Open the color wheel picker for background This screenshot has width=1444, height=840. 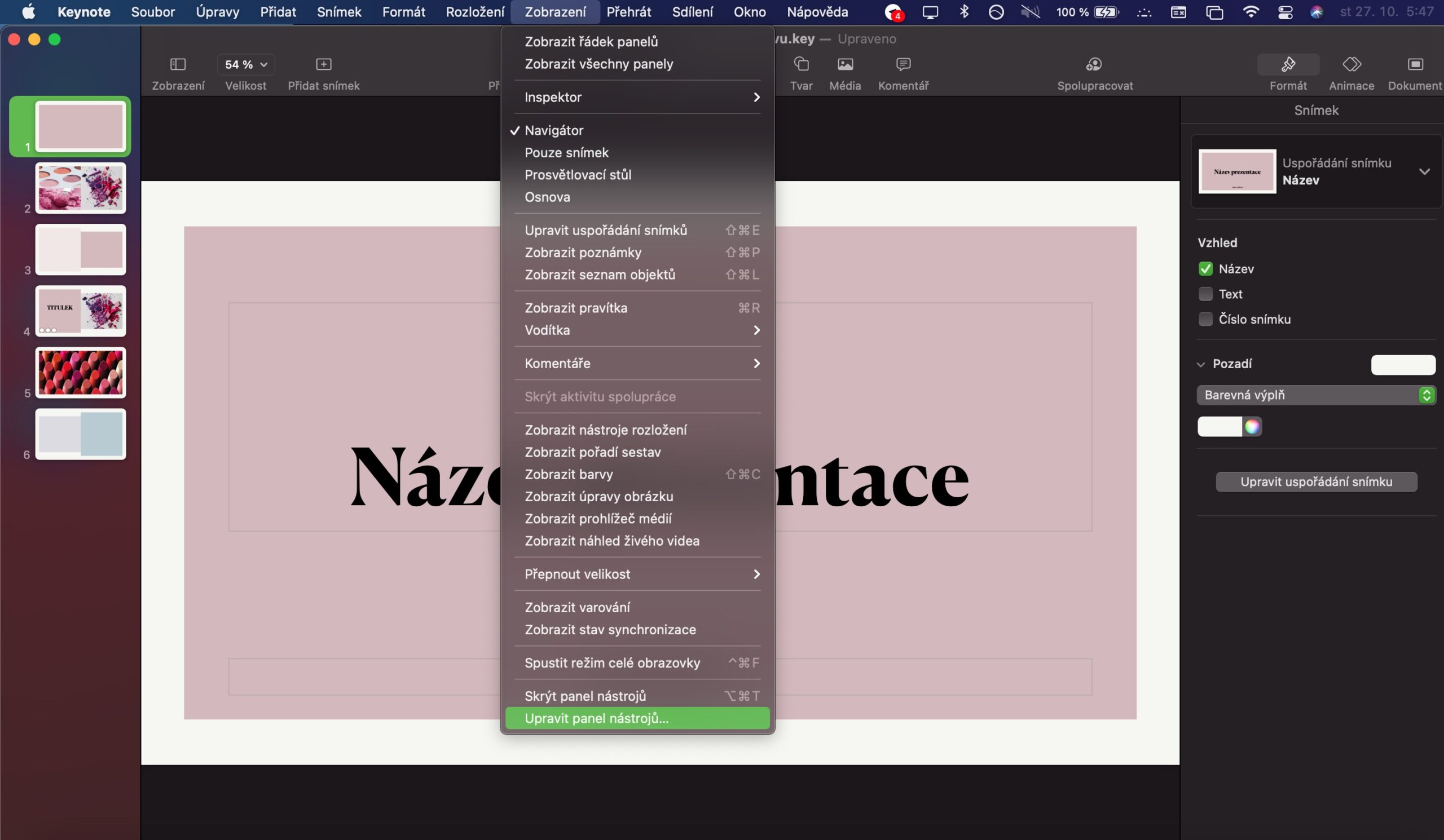1252,427
